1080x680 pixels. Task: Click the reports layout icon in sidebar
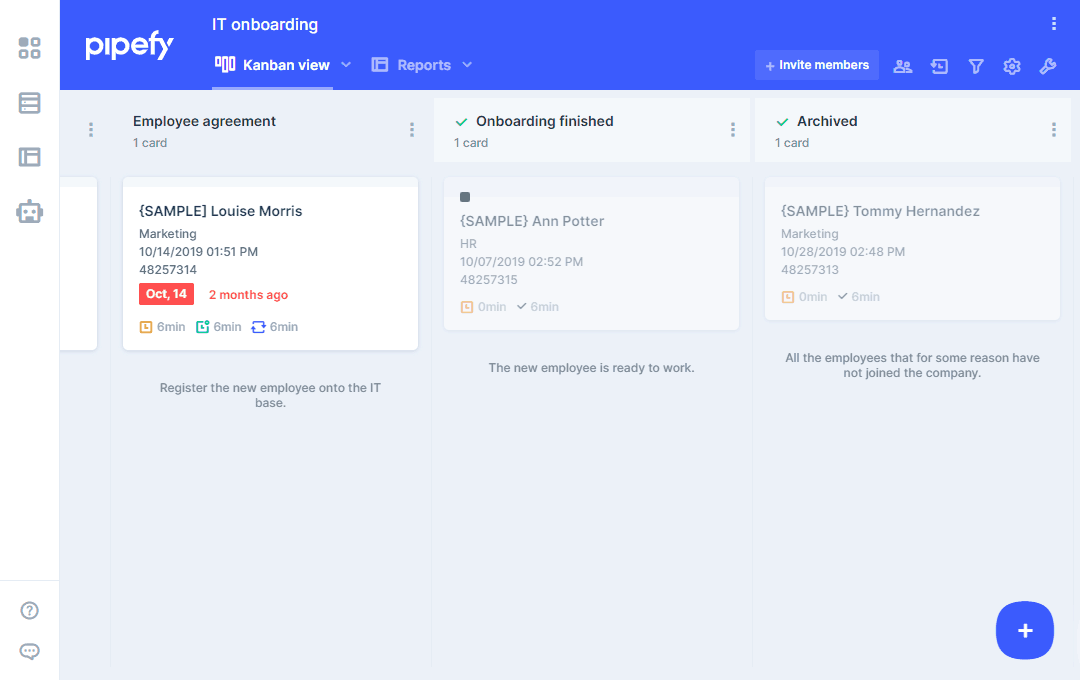point(30,157)
